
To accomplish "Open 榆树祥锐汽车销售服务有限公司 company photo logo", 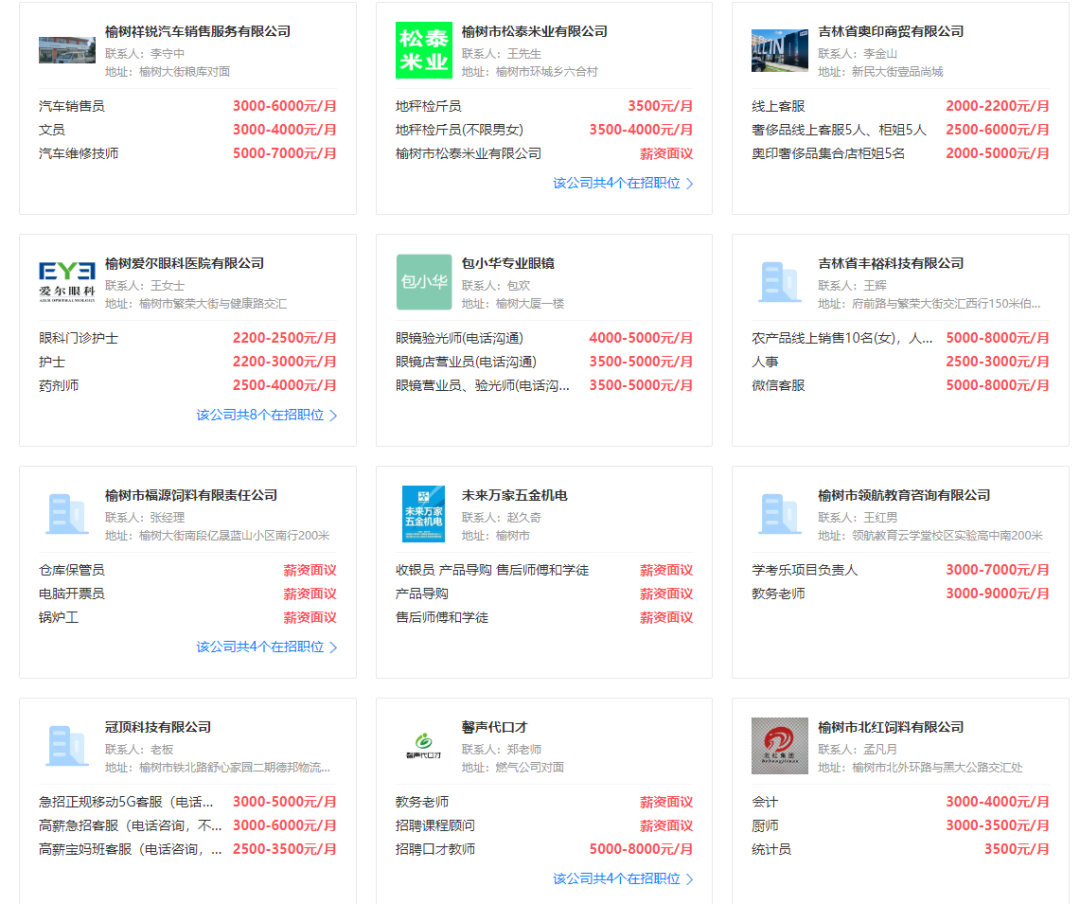I will [x=67, y=50].
